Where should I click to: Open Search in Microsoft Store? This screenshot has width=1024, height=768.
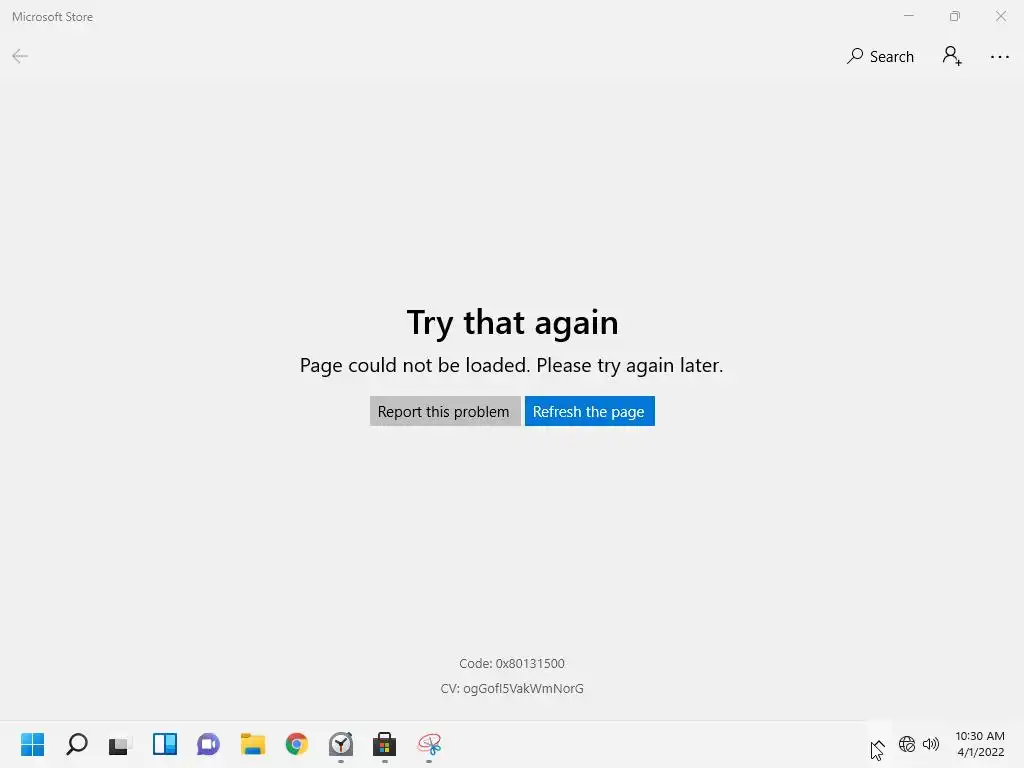coord(880,56)
